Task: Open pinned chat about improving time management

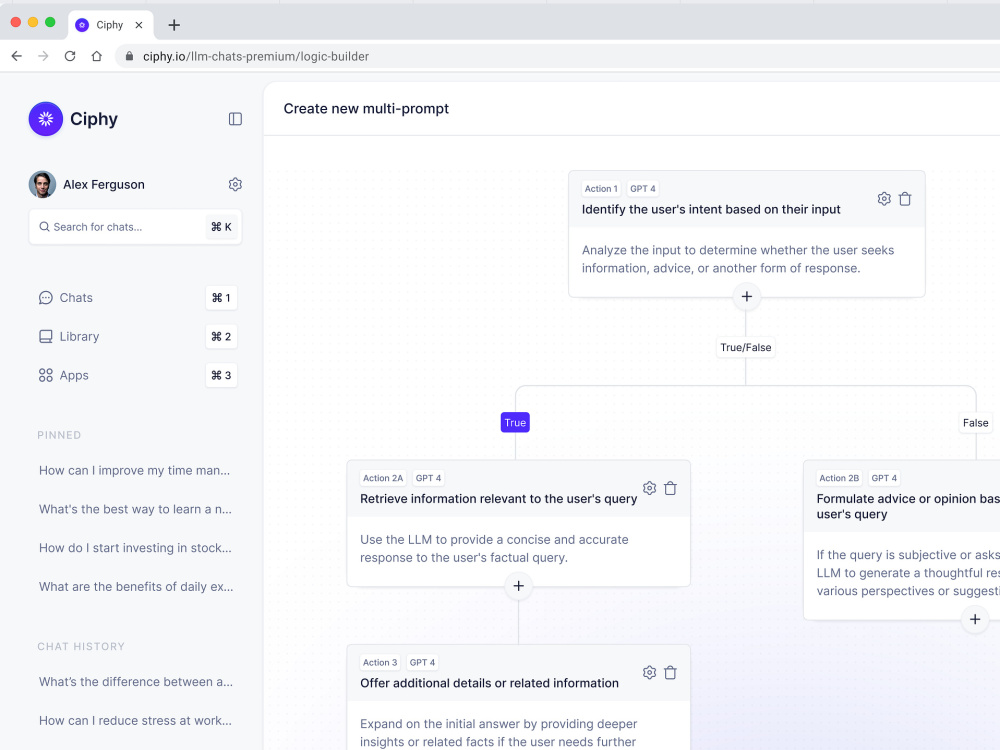Action: pos(135,471)
